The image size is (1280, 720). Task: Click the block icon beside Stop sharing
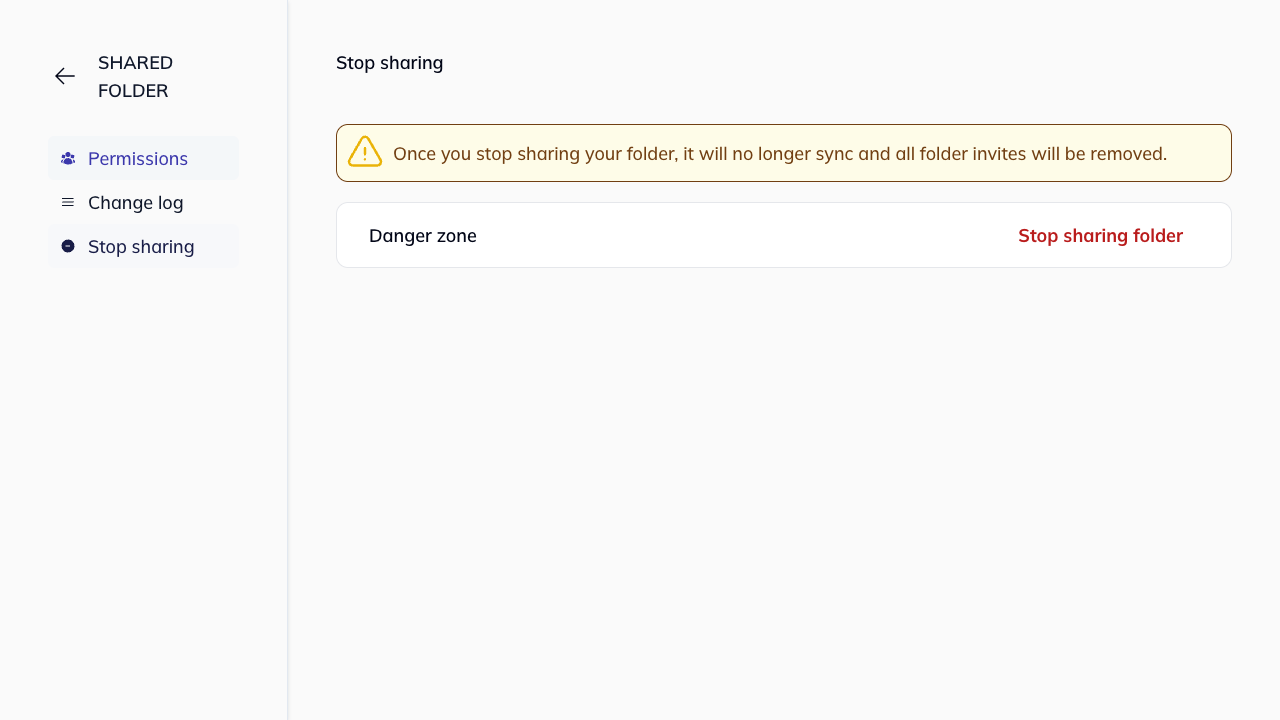click(x=67, y=246)
